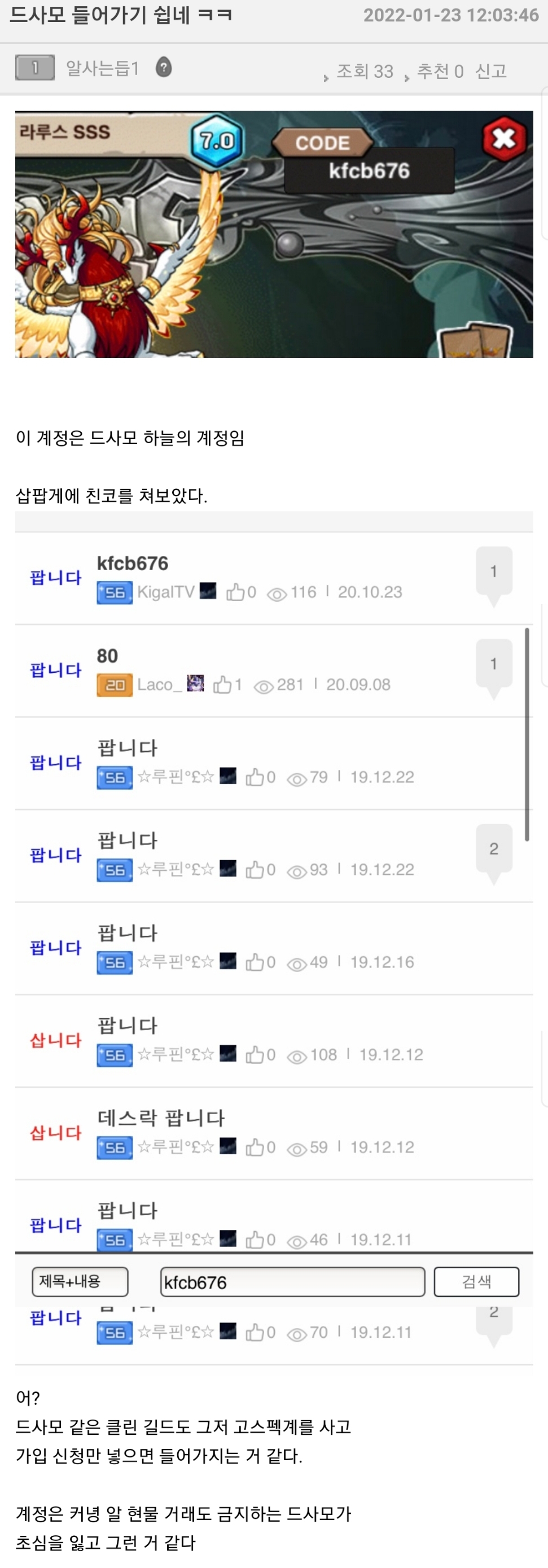Close the game screenshot with red X

tap(503, 139)
